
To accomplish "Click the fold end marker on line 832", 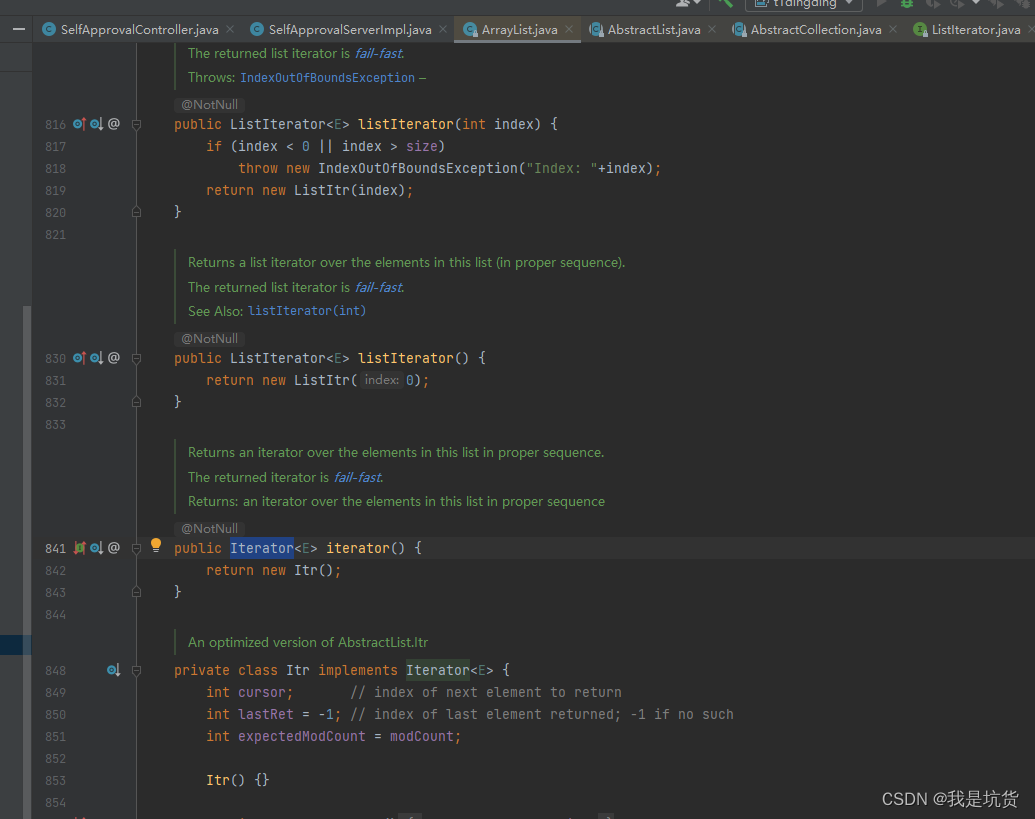I will tap(137, 402).
